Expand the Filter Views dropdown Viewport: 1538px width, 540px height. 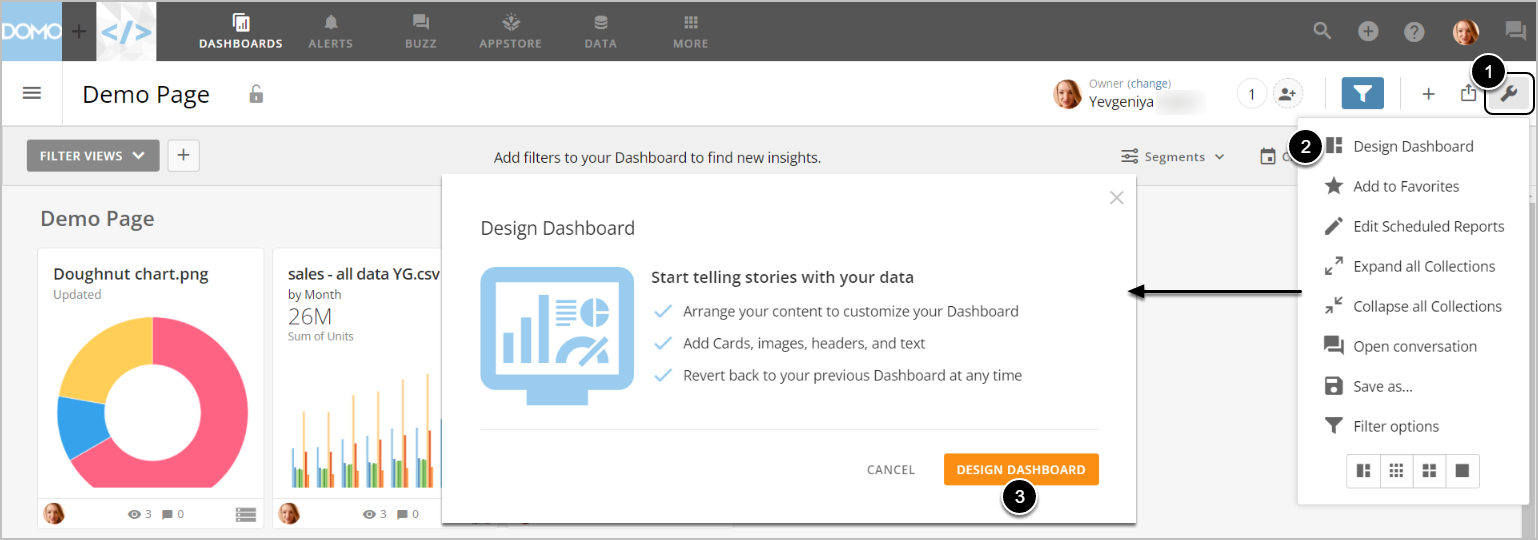pyautogui.click(x=93, y=156)
